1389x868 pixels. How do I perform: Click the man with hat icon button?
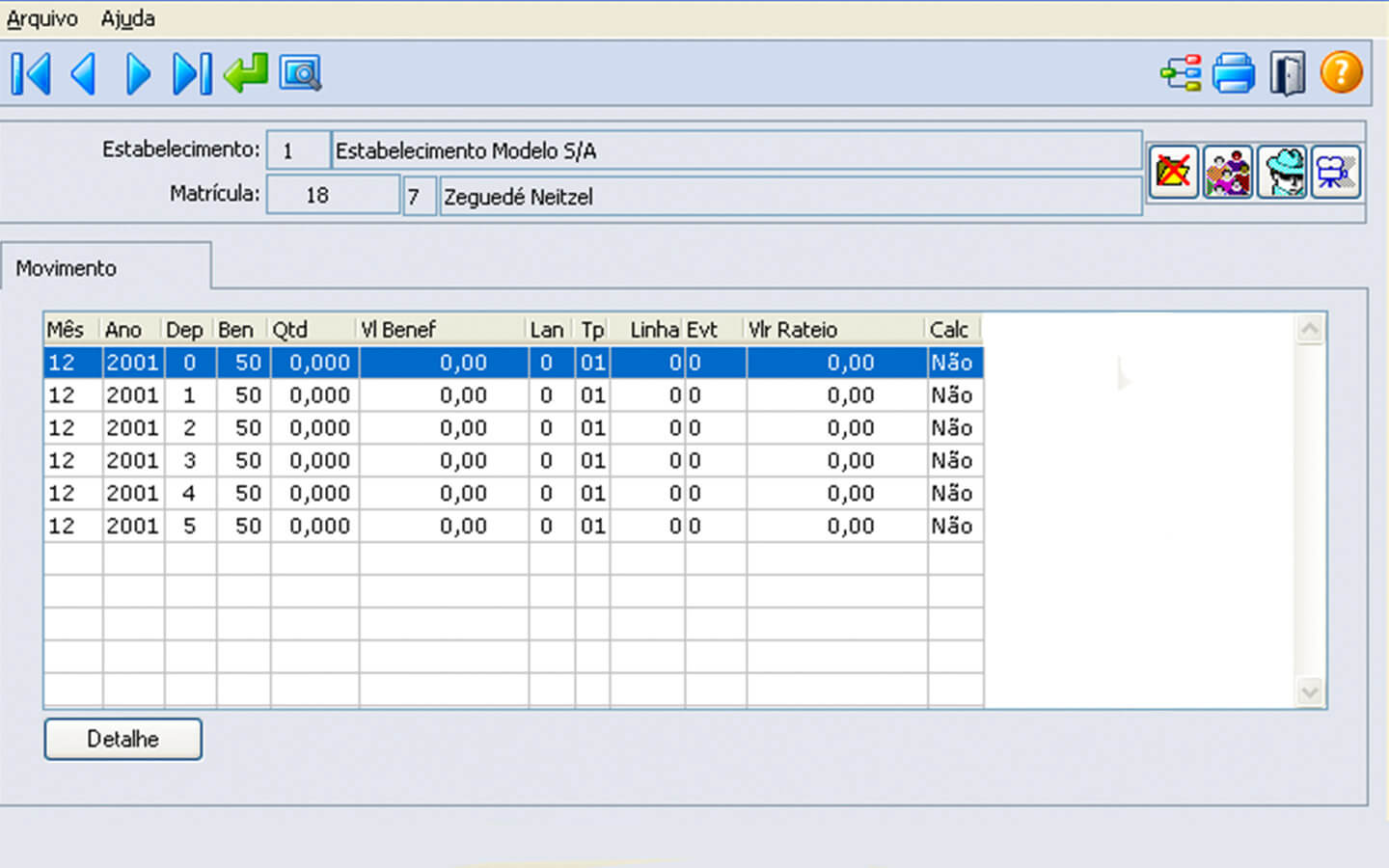1282,173
